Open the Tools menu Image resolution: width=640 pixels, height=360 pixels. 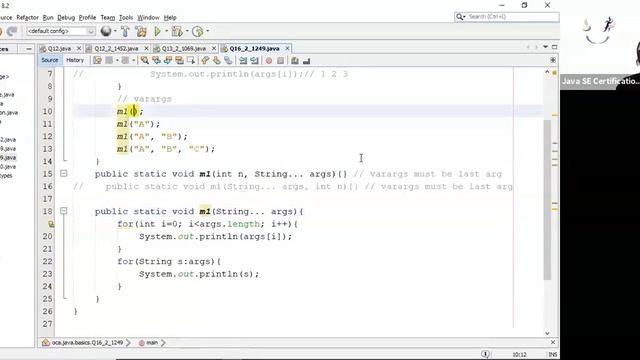point(126,18)
